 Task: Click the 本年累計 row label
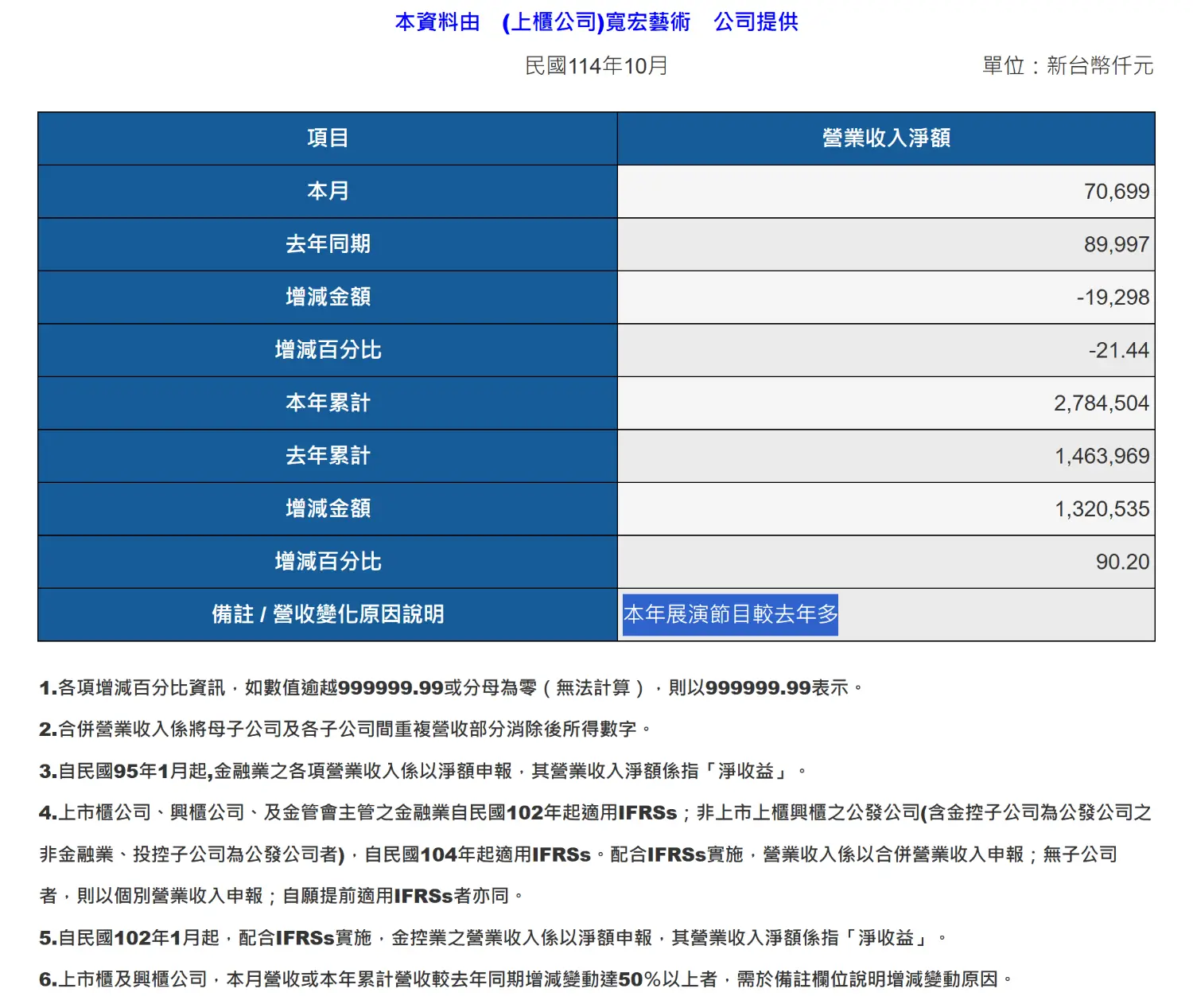point(328,403)
